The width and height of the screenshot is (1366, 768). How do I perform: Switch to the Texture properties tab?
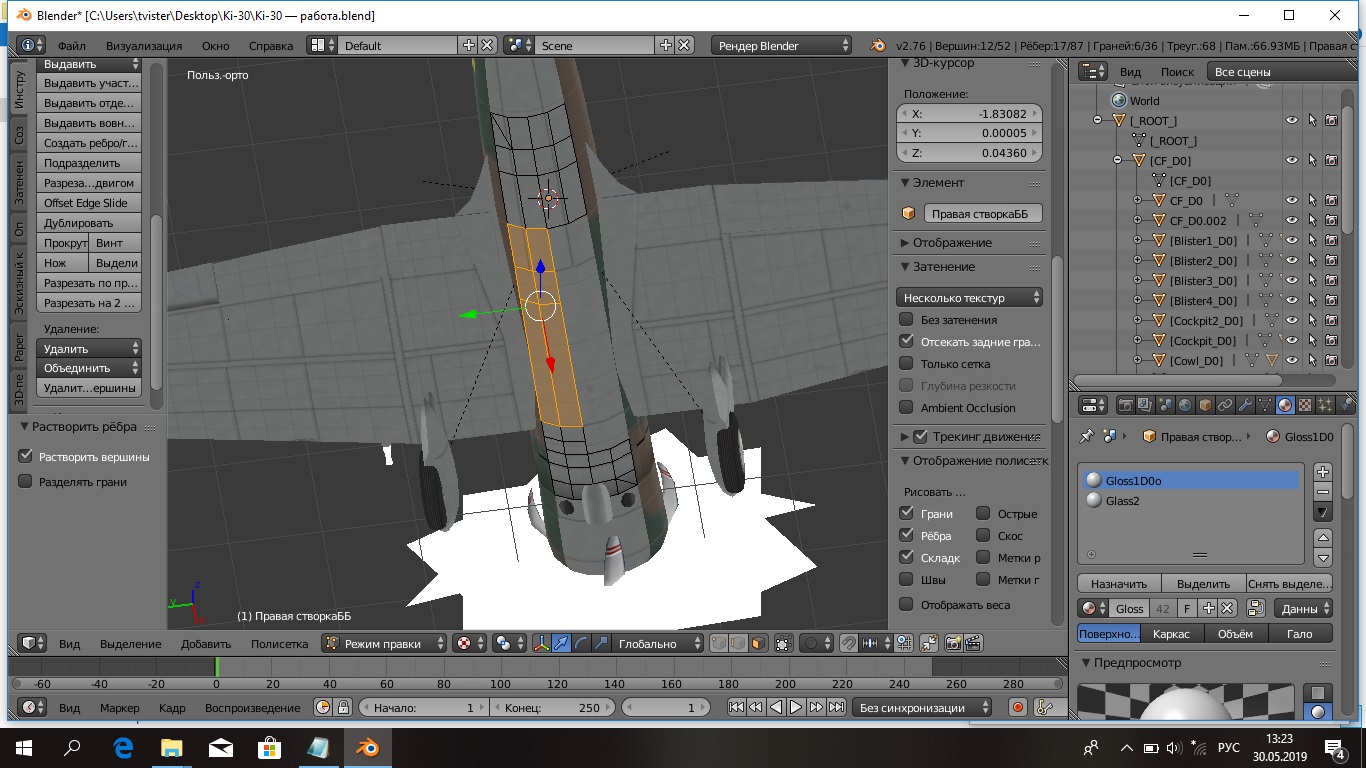pos(1305,405)
